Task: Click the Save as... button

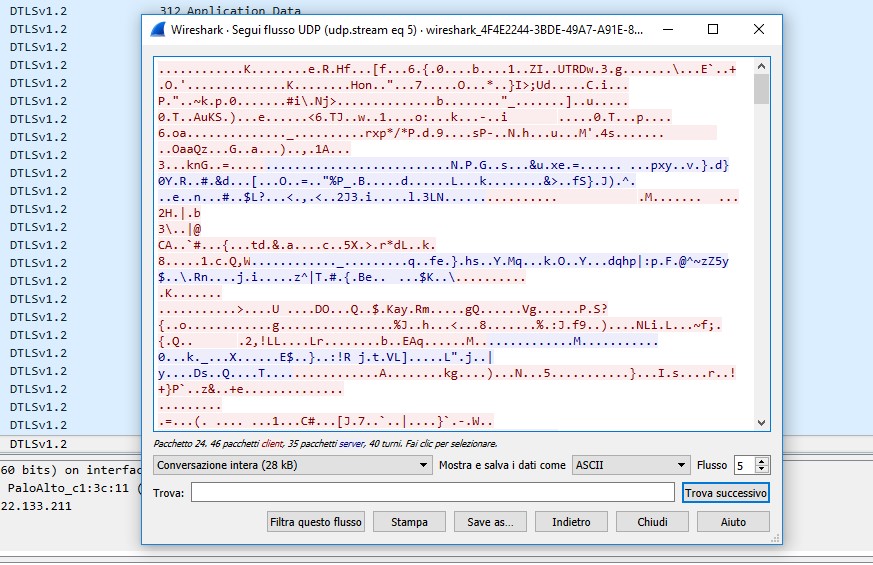Action: [x=490, y=522]
